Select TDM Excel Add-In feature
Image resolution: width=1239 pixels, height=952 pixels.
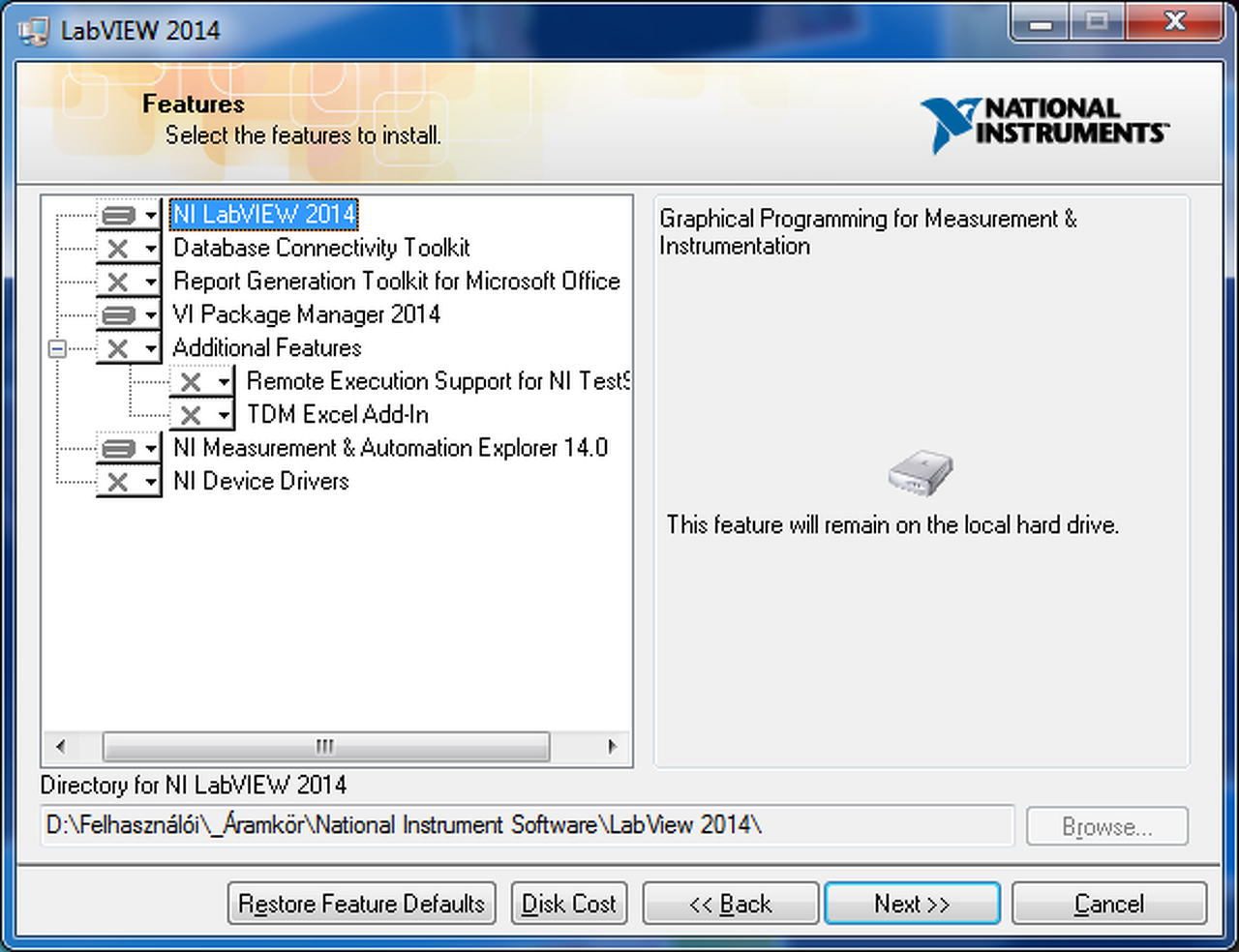pyautogui.click(x=338, y=415)
